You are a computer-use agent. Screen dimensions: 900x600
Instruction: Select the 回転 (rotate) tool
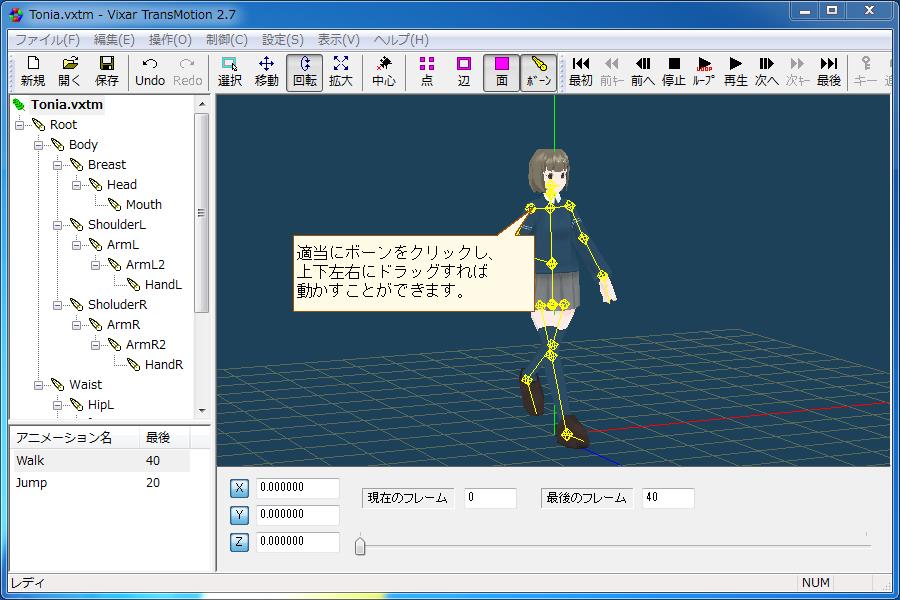click(x=305, y=72)
